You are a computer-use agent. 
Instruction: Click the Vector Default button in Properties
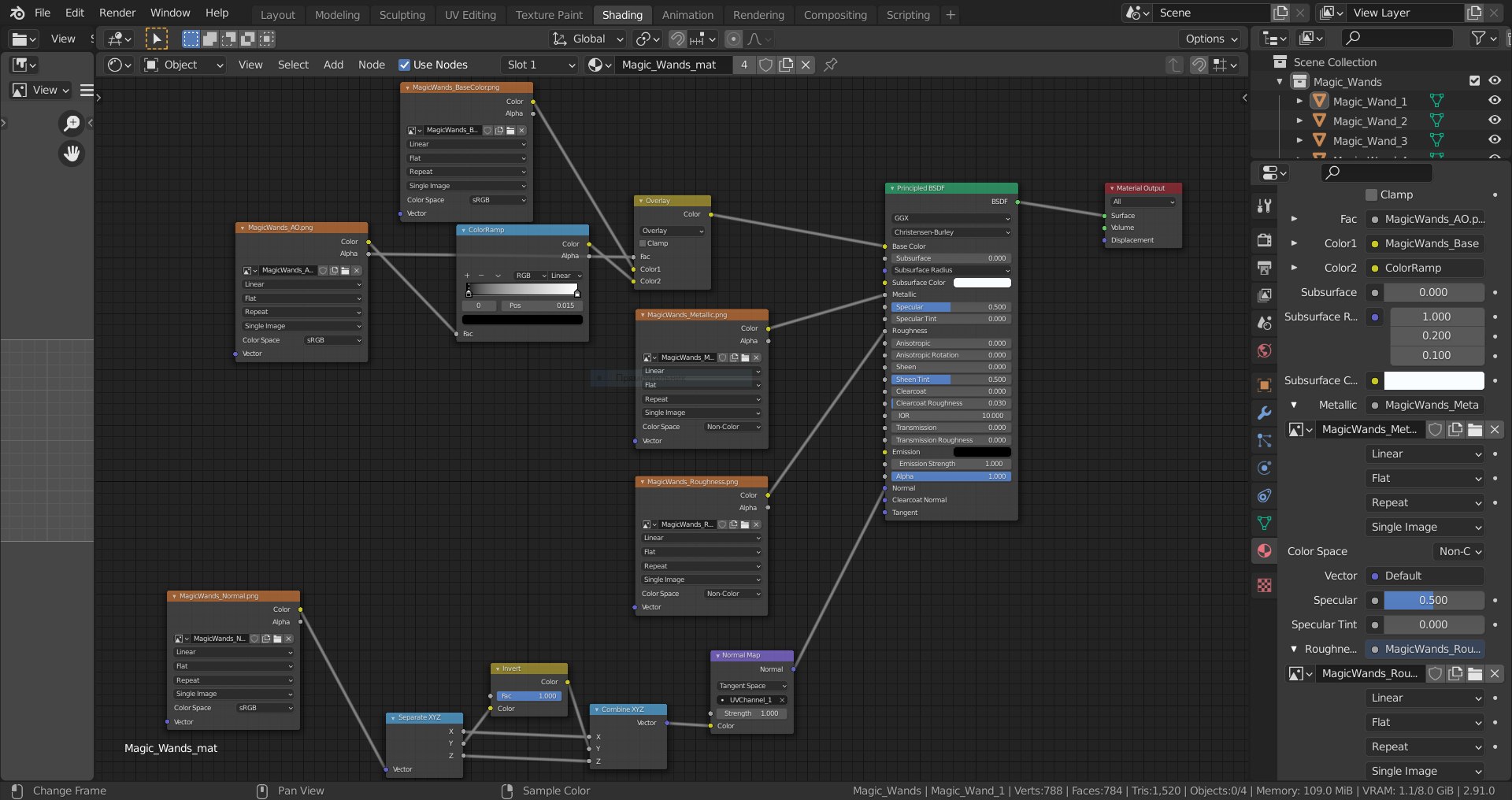tap(1425, 576)
